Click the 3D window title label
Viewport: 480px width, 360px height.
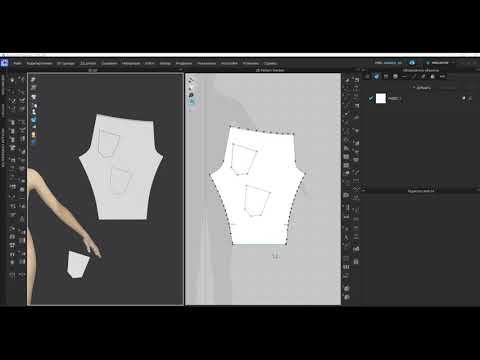tap(93, 70)
